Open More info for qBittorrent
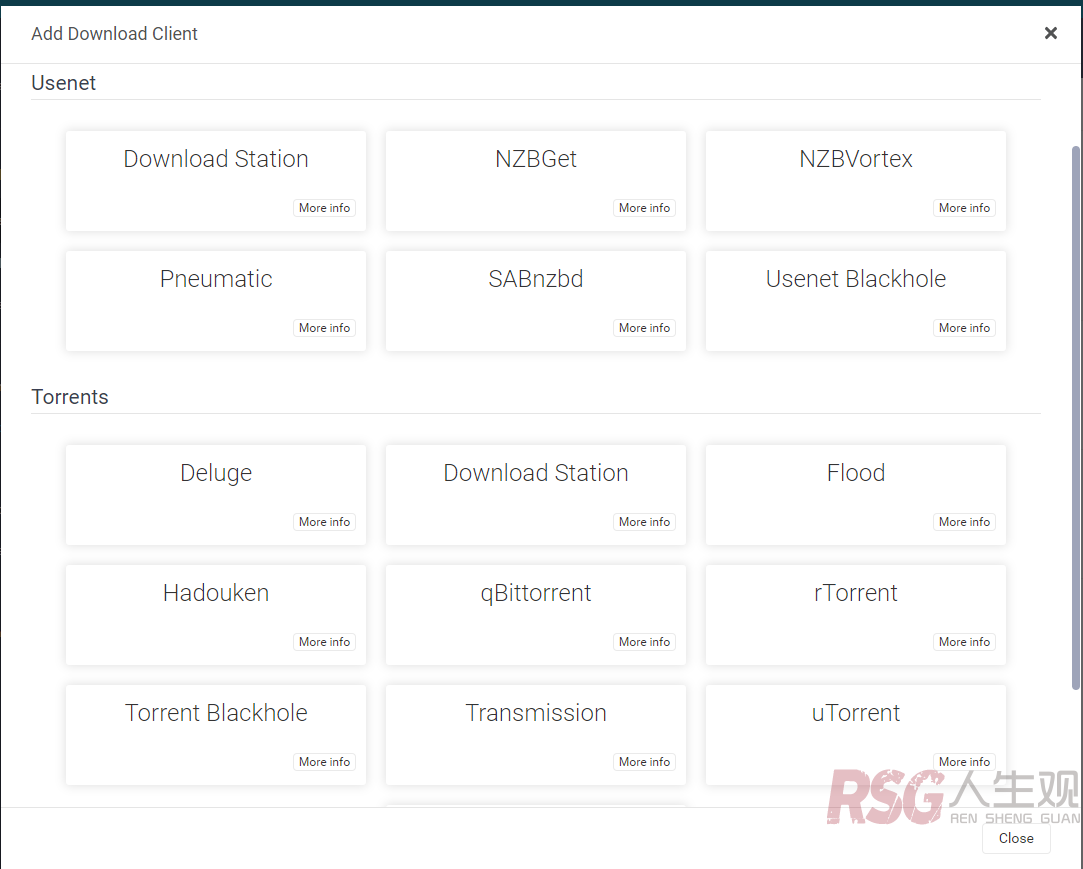 644,642
